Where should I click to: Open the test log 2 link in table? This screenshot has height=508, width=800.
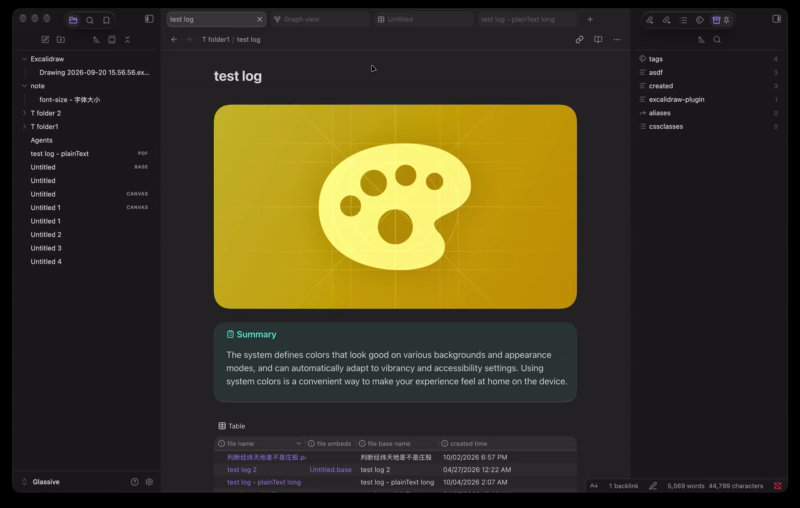click(242, 470)
